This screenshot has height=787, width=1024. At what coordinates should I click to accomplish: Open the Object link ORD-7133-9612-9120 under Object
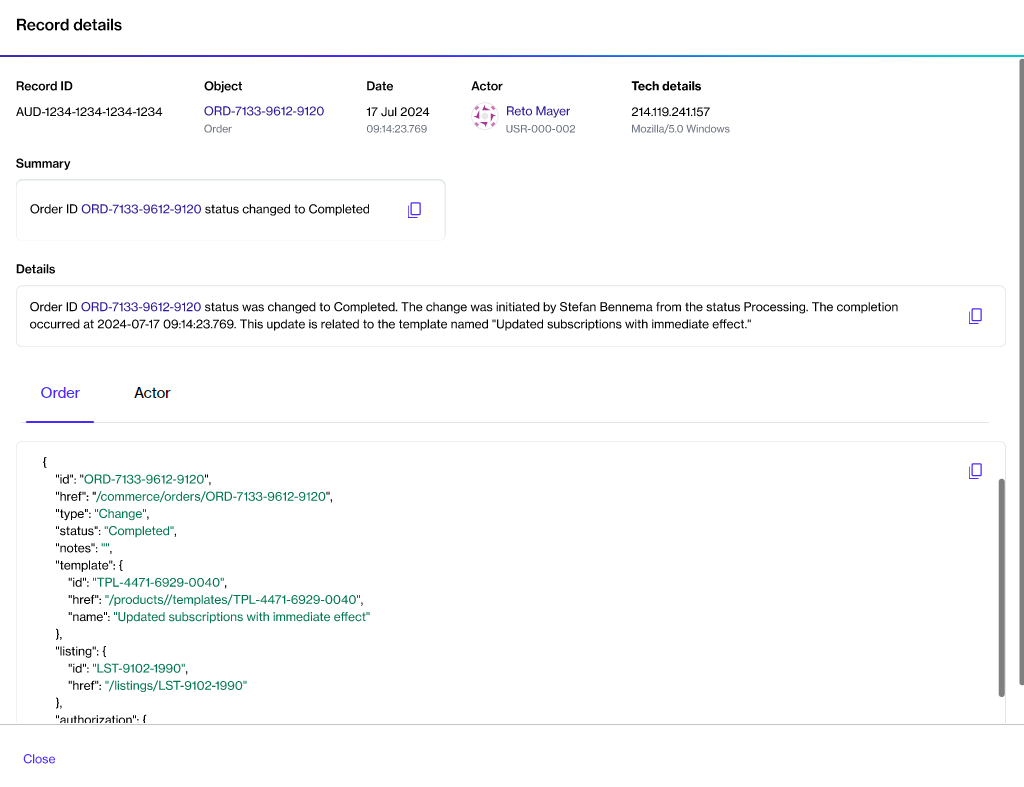pos(264,111)
